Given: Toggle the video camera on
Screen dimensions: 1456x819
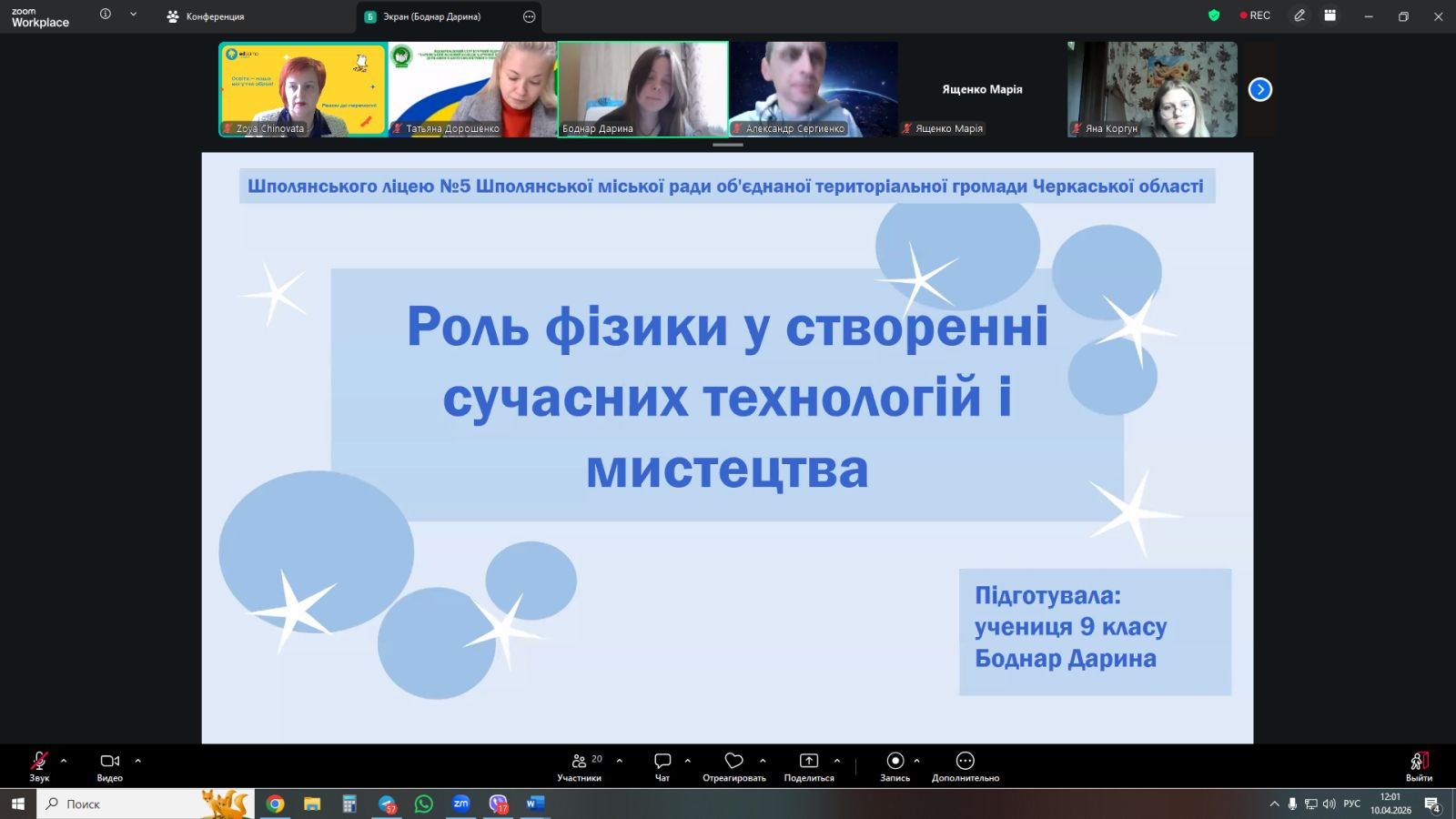Looking at the screenshot, I should (x=109, y=762).
